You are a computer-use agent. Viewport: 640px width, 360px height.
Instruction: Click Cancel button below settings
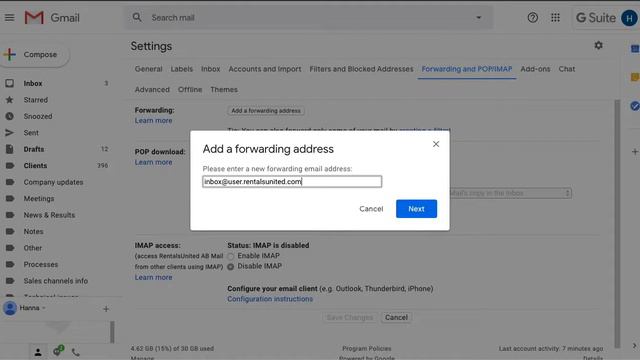coord(396,317)
